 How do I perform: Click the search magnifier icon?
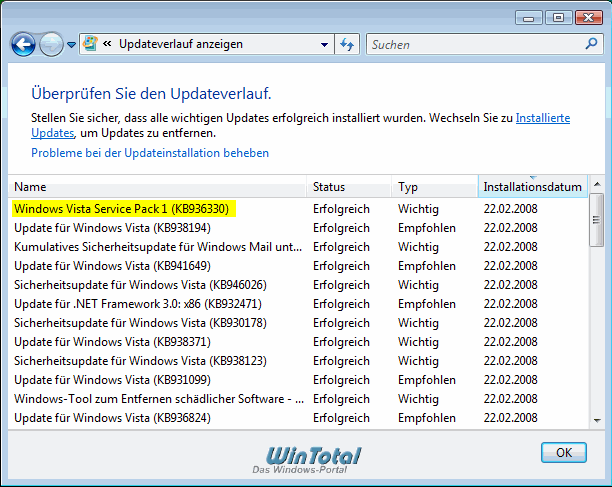pos(592,44)
